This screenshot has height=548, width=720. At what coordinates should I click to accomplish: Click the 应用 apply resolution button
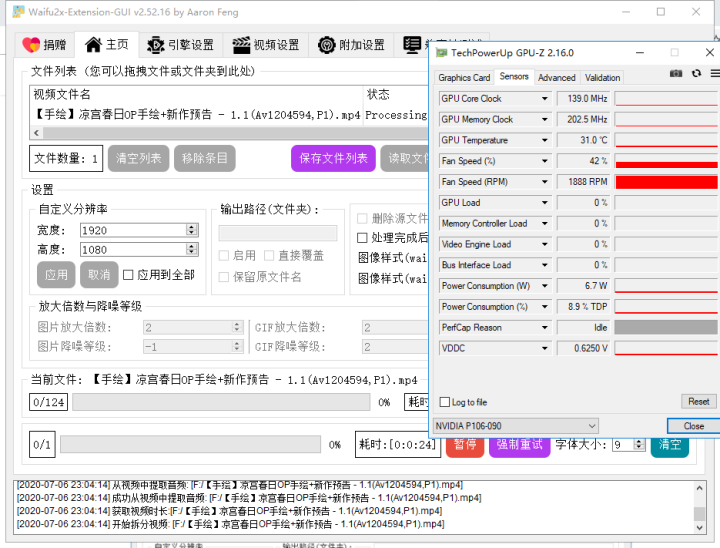point(56,275)
